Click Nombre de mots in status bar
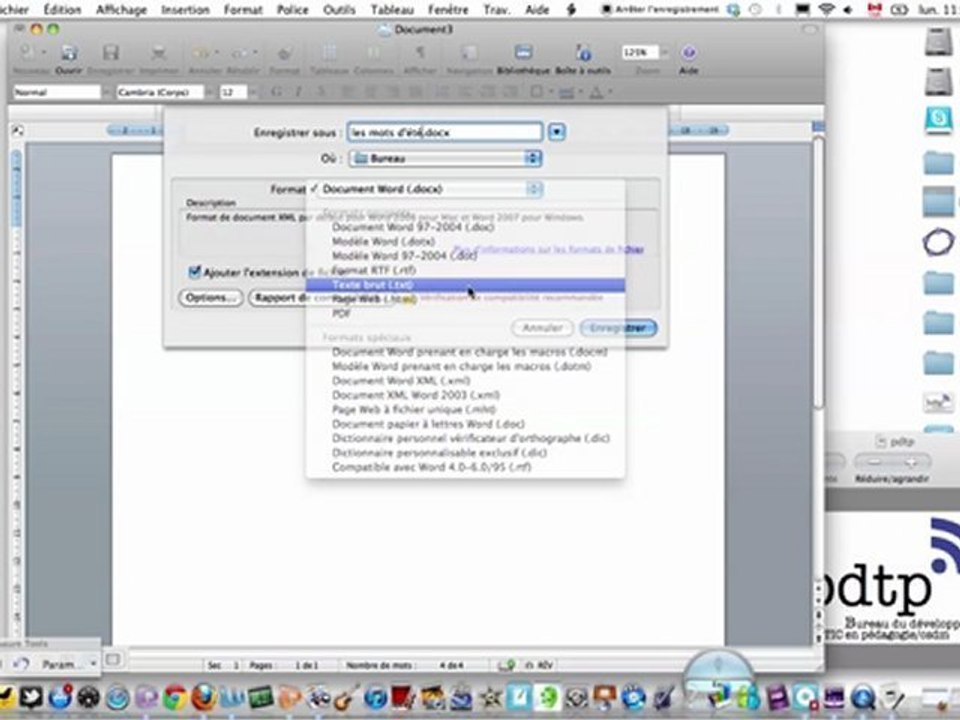 pos(380,665)
